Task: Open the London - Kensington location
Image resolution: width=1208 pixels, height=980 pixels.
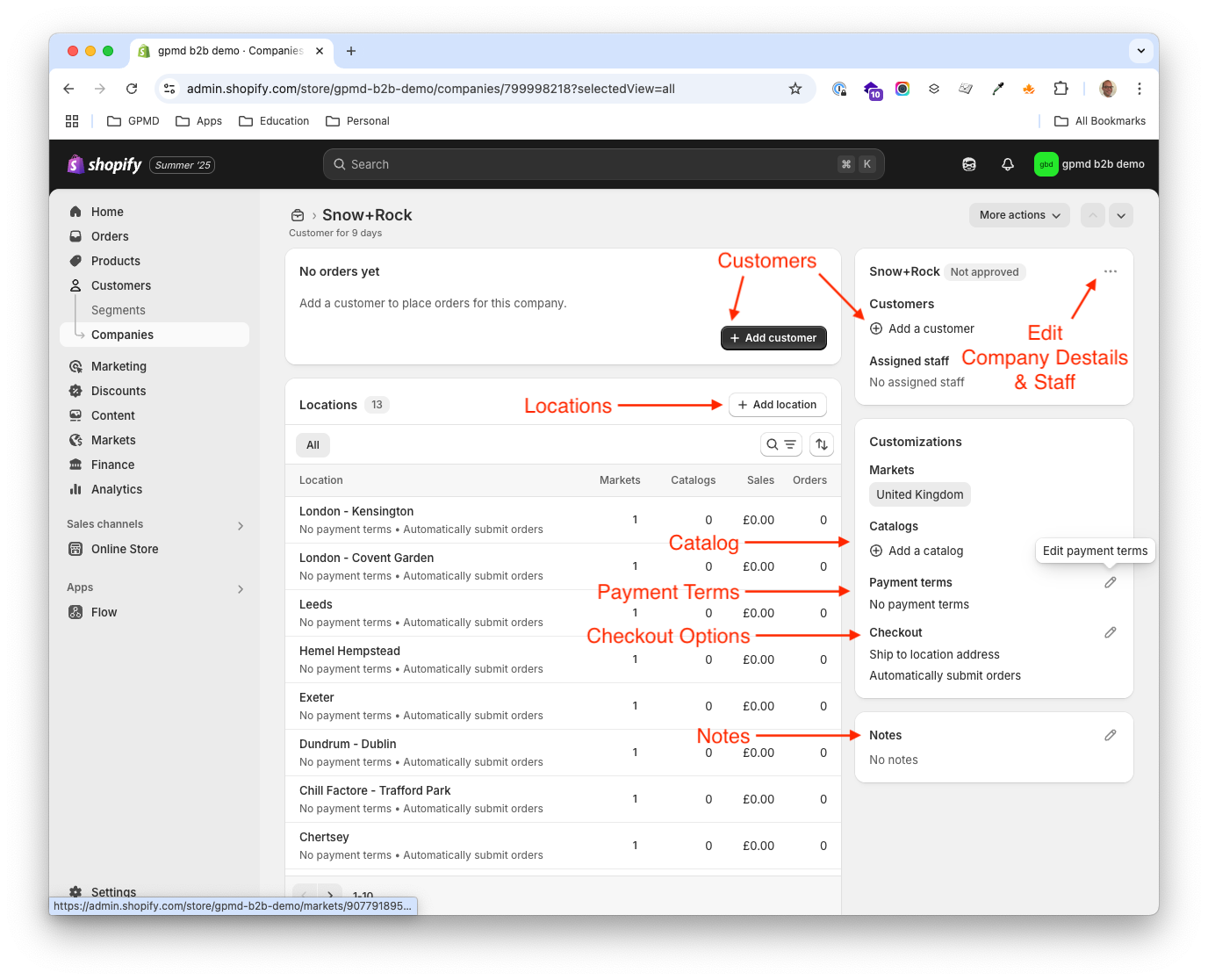Action: pos(563,520)
